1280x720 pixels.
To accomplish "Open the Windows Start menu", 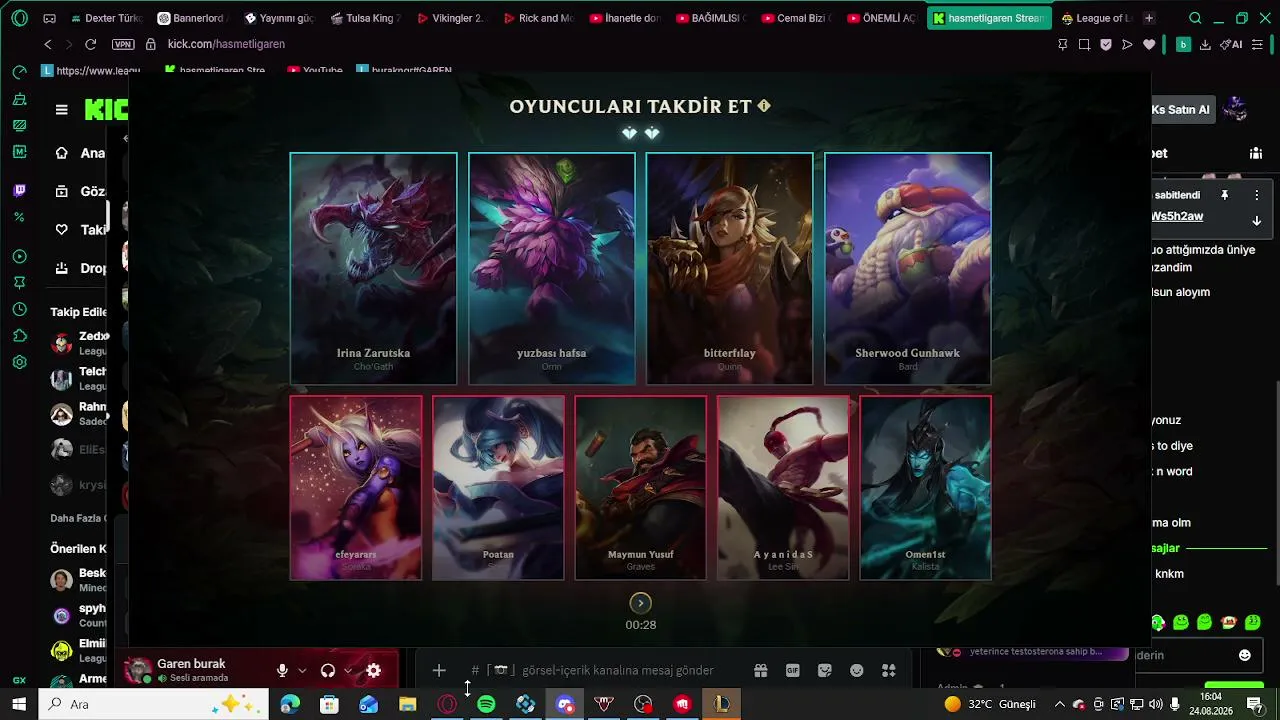I will (x=19, y=704).
